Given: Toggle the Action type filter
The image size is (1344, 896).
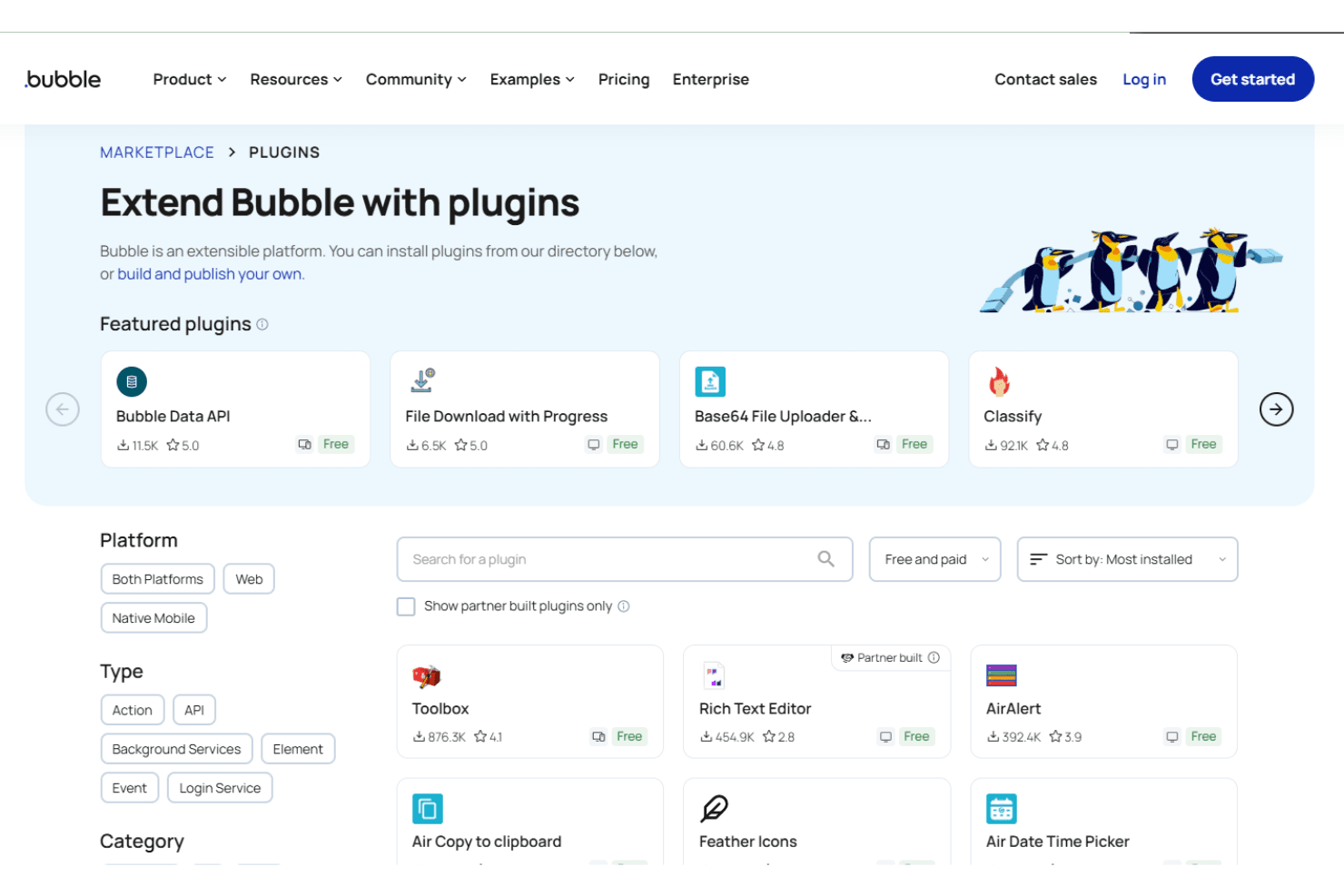Looking at the screenshot, I should (133, 710).
